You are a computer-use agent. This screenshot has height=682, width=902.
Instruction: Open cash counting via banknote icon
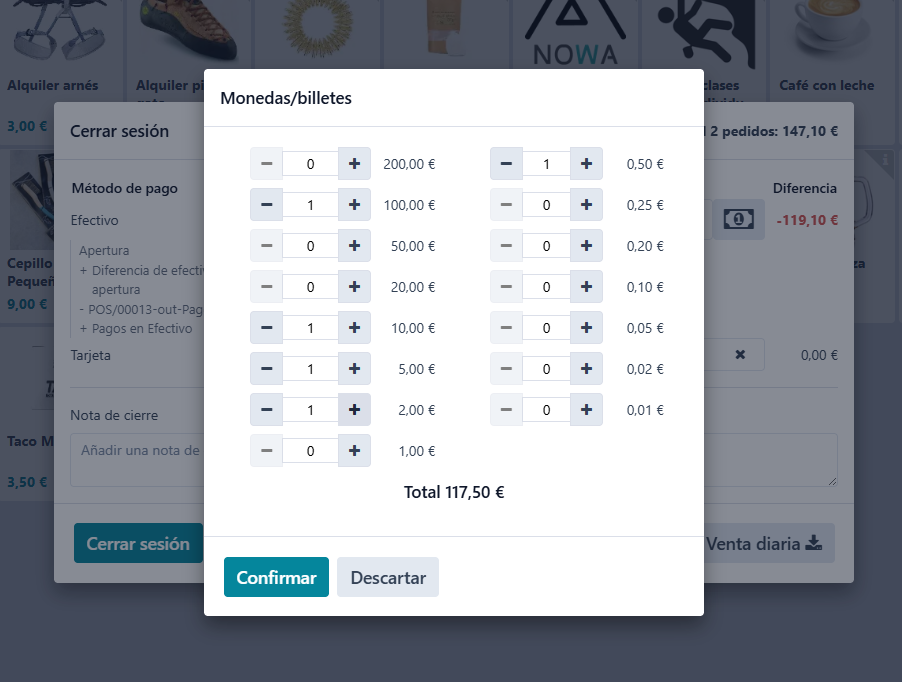pyautogui.click(x=738, y=219)
